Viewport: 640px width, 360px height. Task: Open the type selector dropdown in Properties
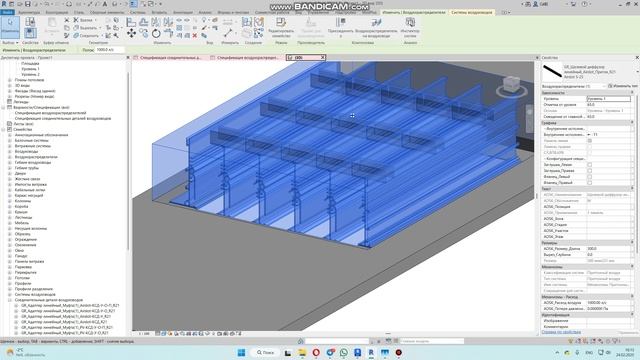coord(637,72)
